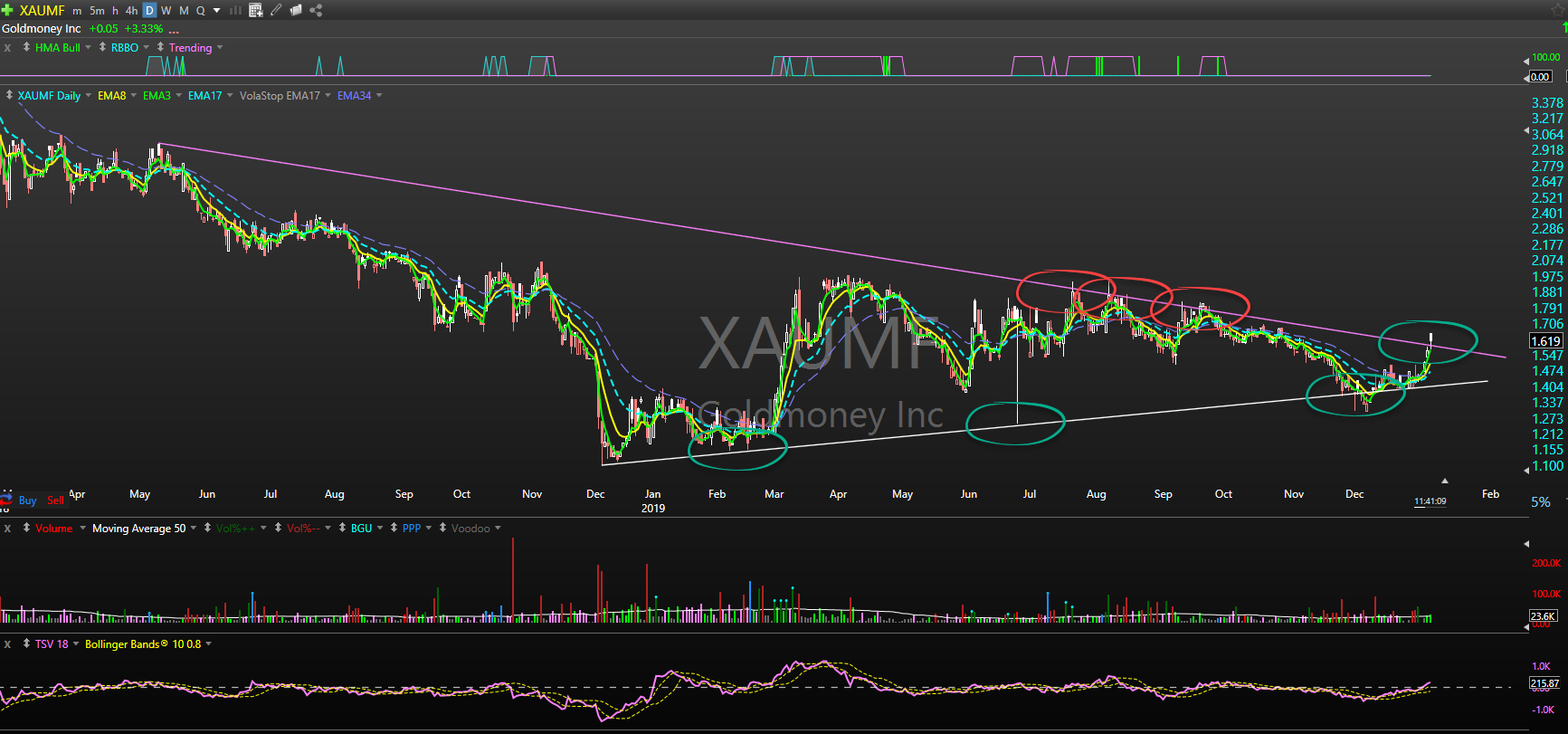
Task: Click move handle beside Vol%++
Action: tap(207, 528)
